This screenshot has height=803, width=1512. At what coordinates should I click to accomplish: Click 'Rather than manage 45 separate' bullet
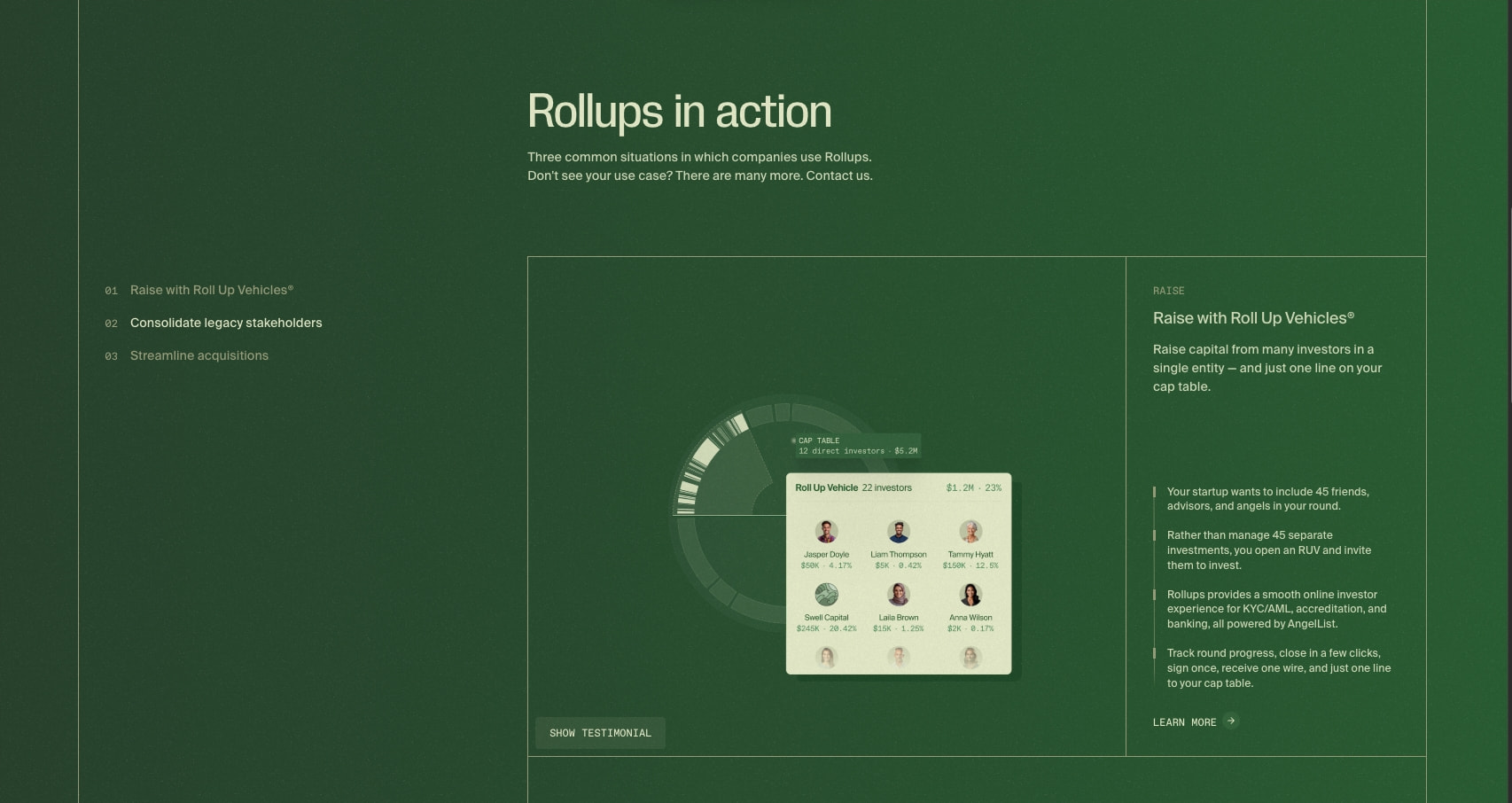pyautogui.click(x=1269, y=550)
